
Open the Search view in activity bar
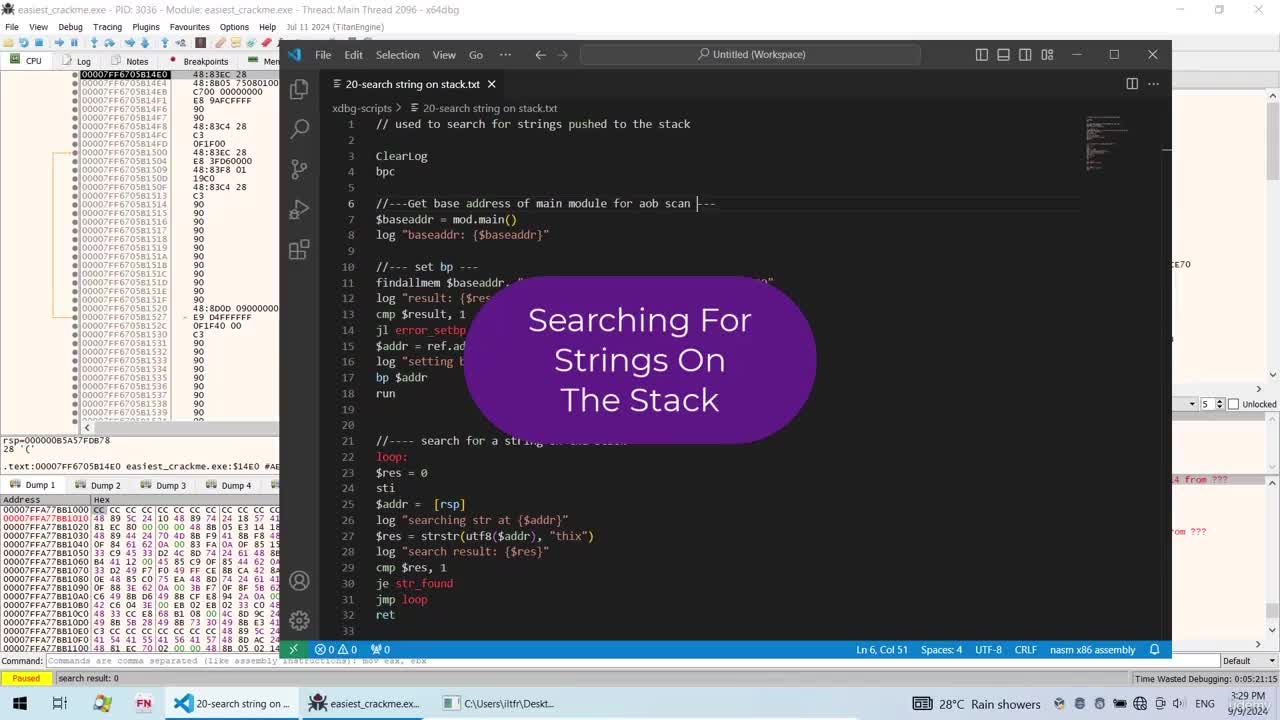click(x=299, y=129)
